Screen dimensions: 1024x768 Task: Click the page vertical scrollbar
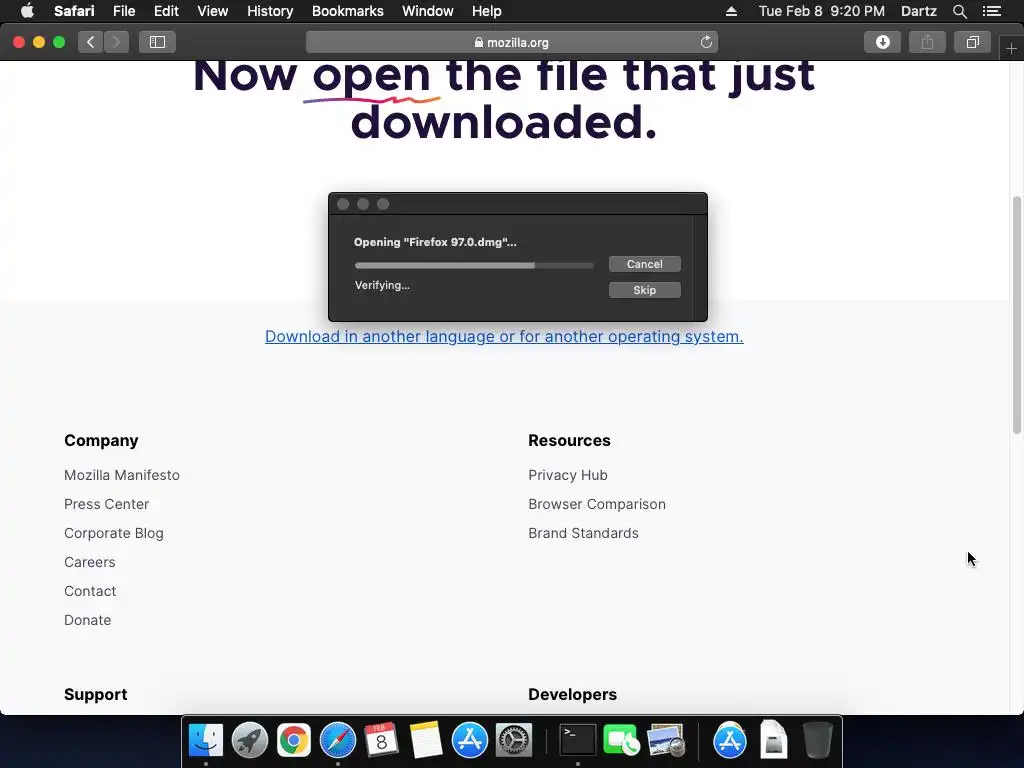pyautogui.click(x=1016, y=315)
